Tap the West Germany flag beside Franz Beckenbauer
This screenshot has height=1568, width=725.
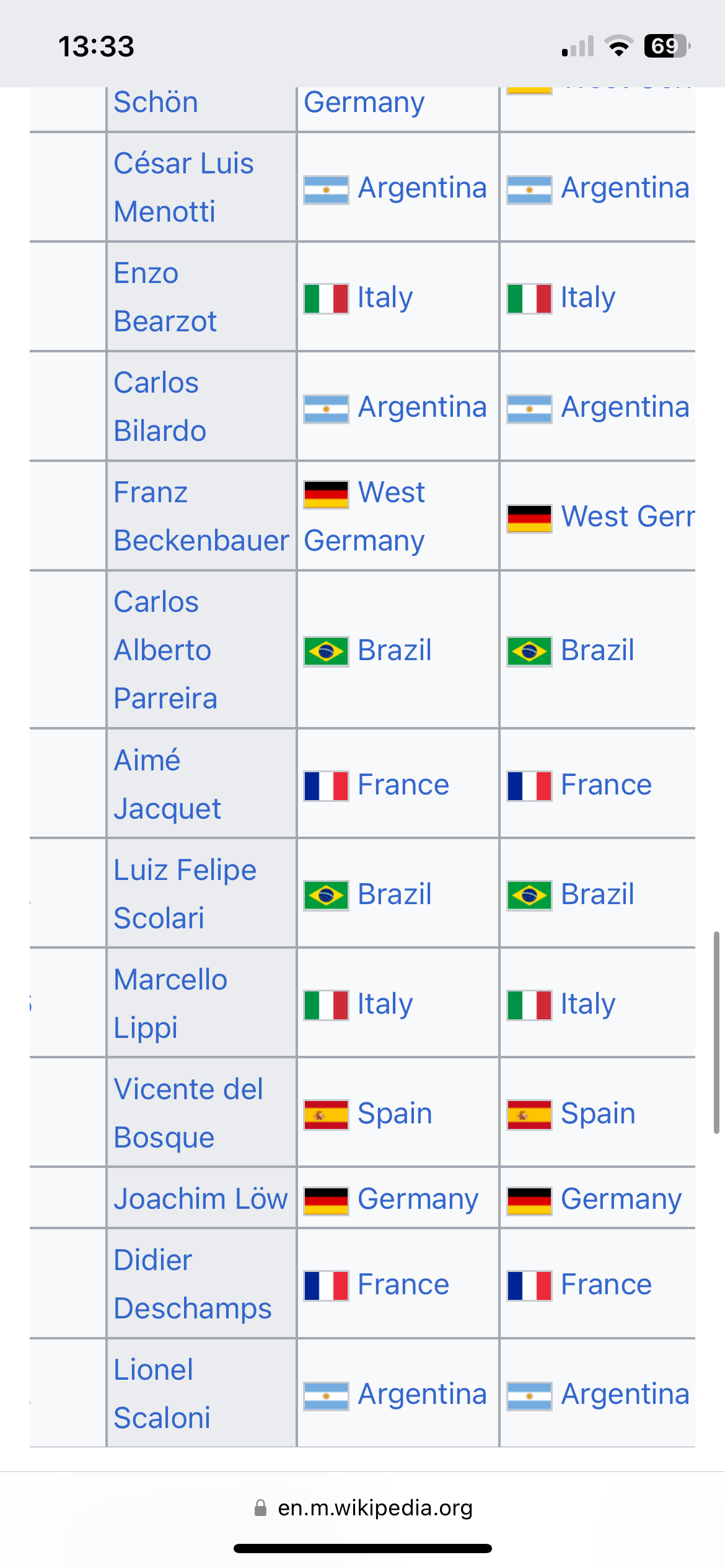click(326, 494)
